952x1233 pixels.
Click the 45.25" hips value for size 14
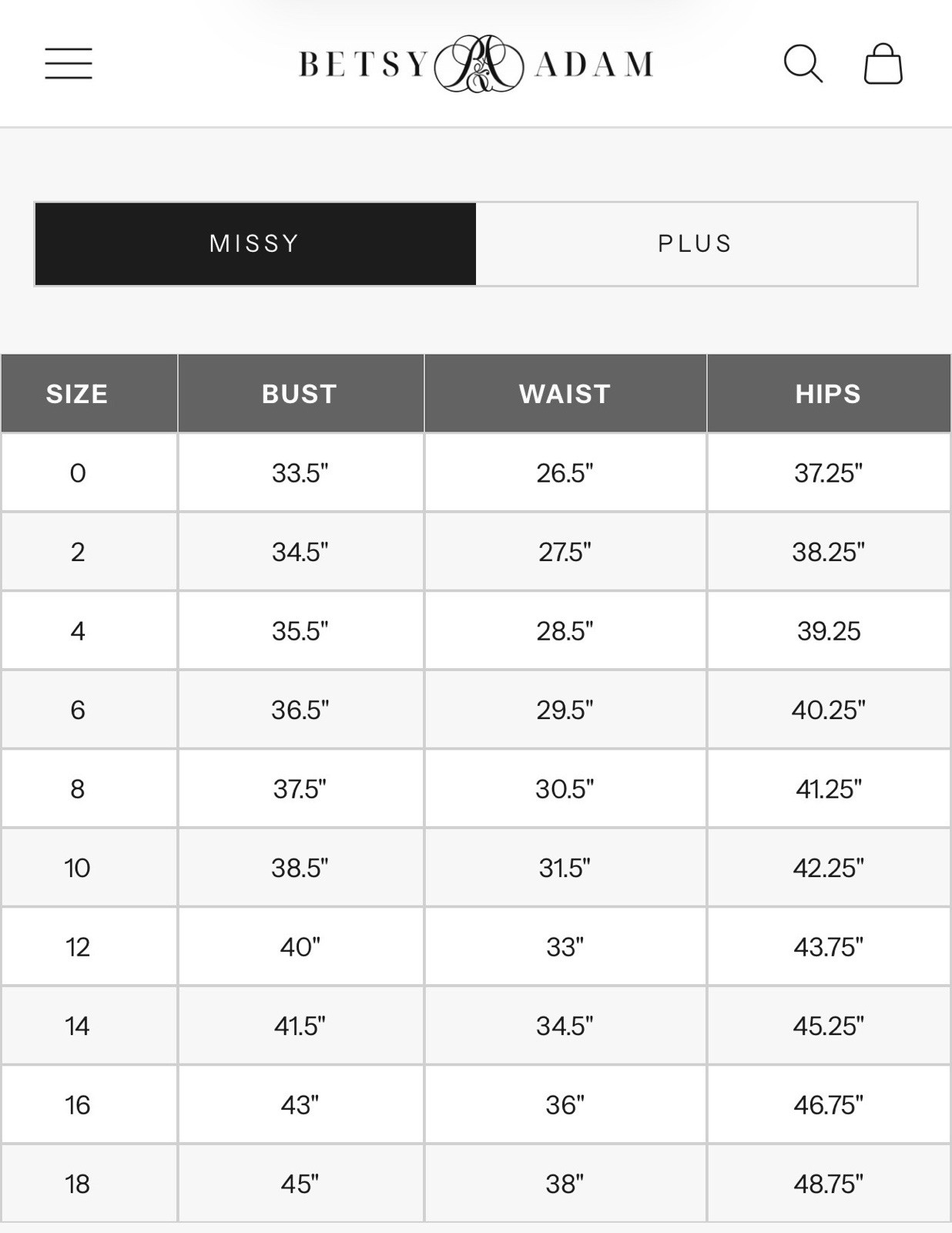828,1026
